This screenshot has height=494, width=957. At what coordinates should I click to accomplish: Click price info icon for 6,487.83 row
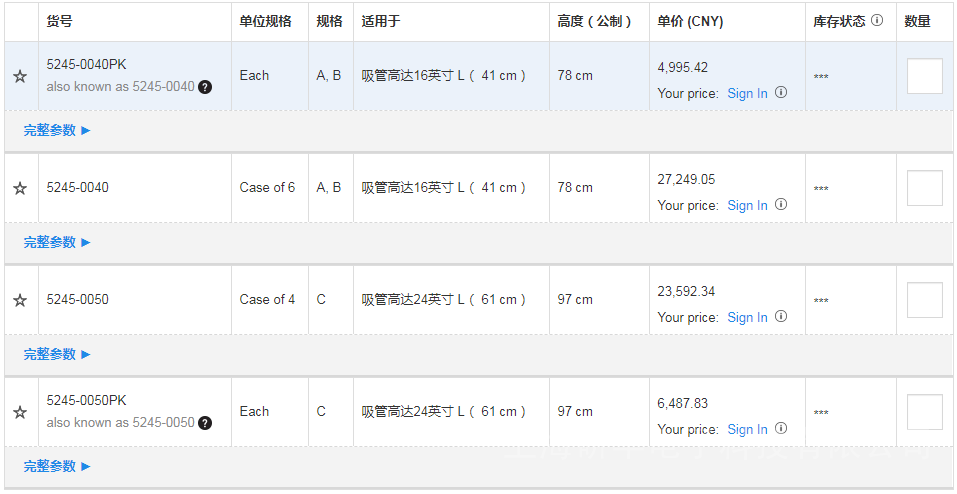(x=781, y=429)
